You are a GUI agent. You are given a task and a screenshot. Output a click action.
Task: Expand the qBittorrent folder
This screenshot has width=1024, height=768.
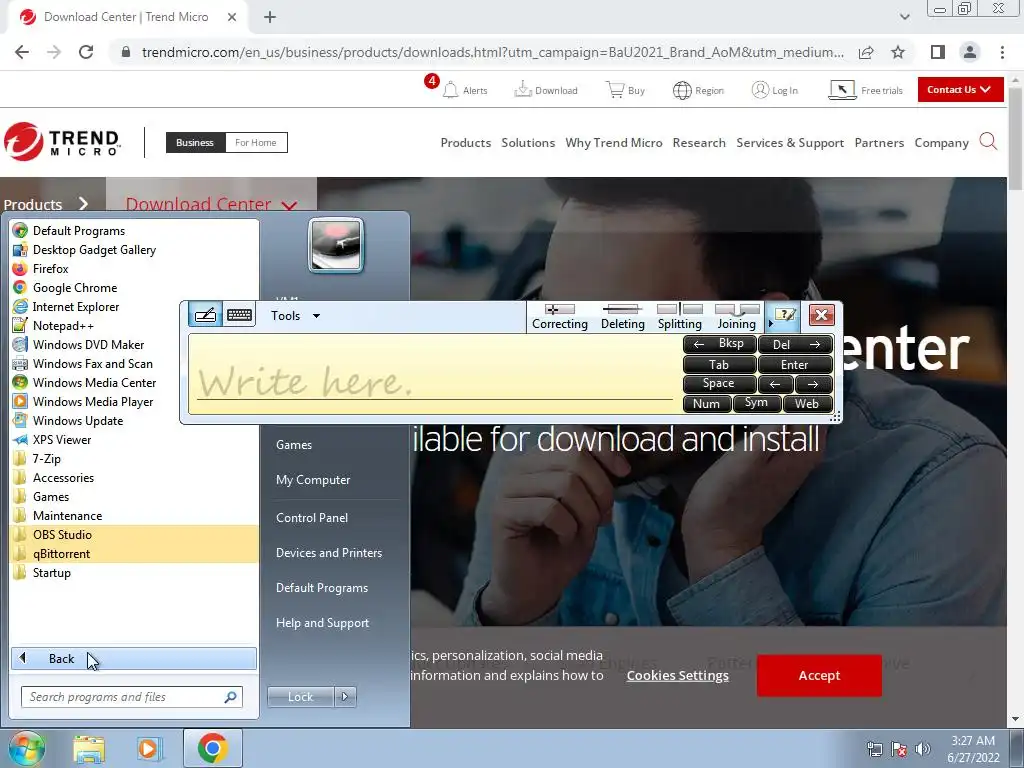pyautogui.click(x=134, y=553)
